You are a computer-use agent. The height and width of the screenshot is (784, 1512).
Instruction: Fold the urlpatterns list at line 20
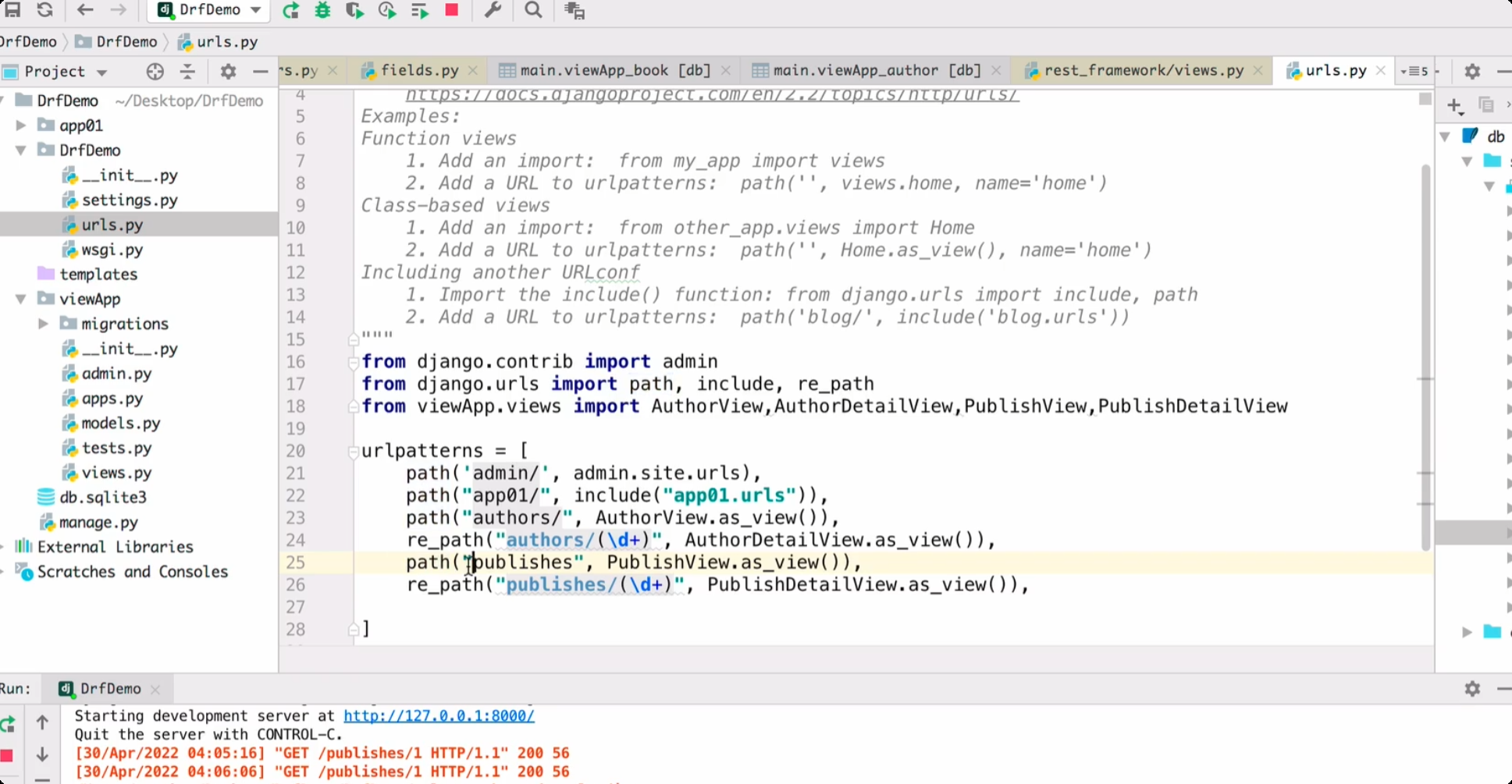click(x=353, y=451)
